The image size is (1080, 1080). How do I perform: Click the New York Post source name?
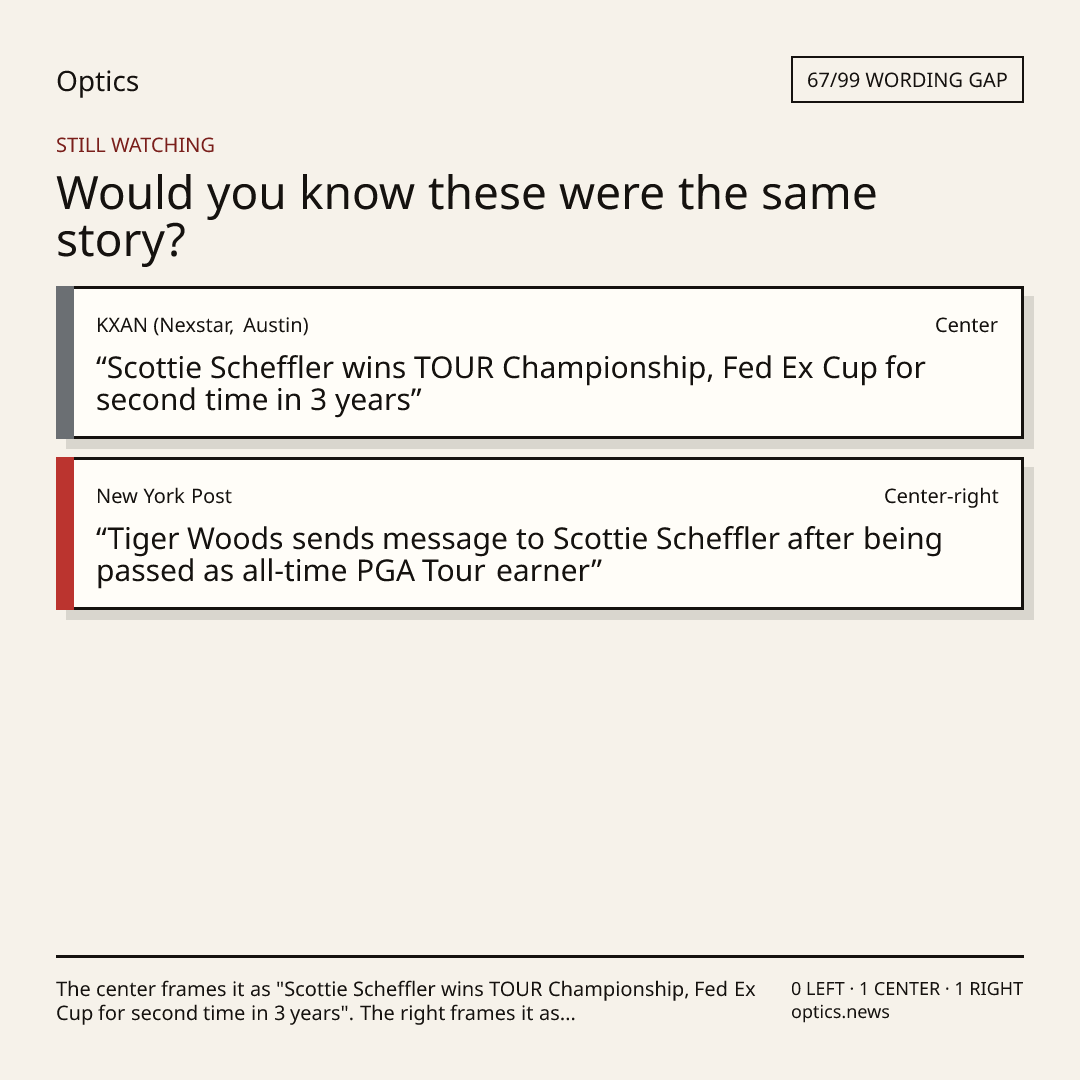164,496
